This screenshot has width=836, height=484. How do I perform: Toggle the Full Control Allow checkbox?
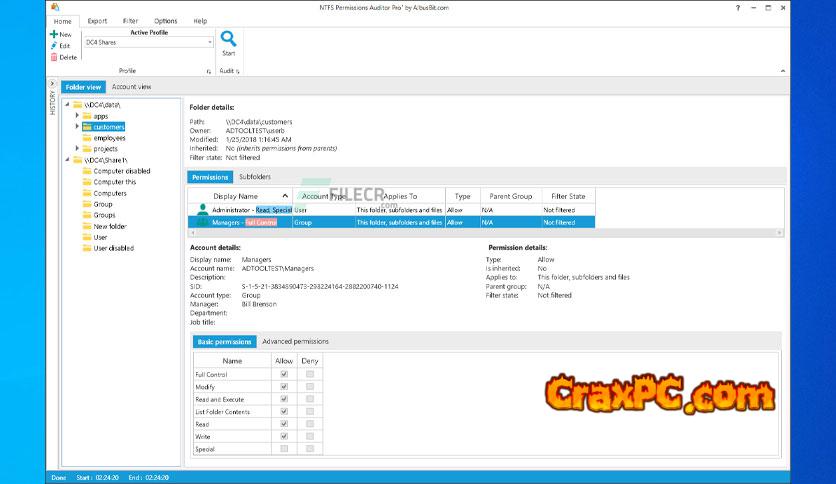[x=285, y=374]
